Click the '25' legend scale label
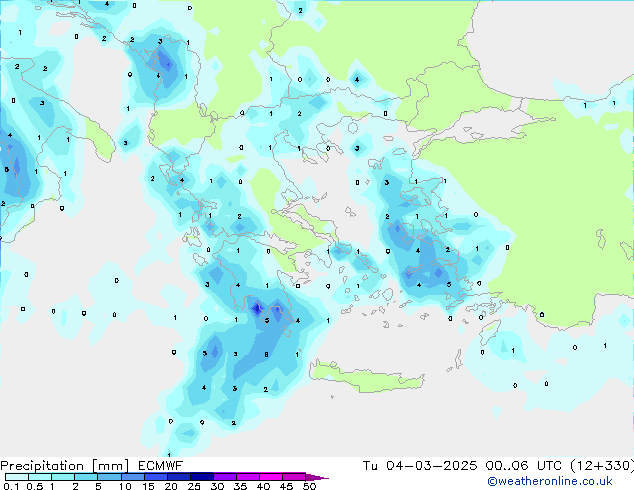 click(194, 486)
